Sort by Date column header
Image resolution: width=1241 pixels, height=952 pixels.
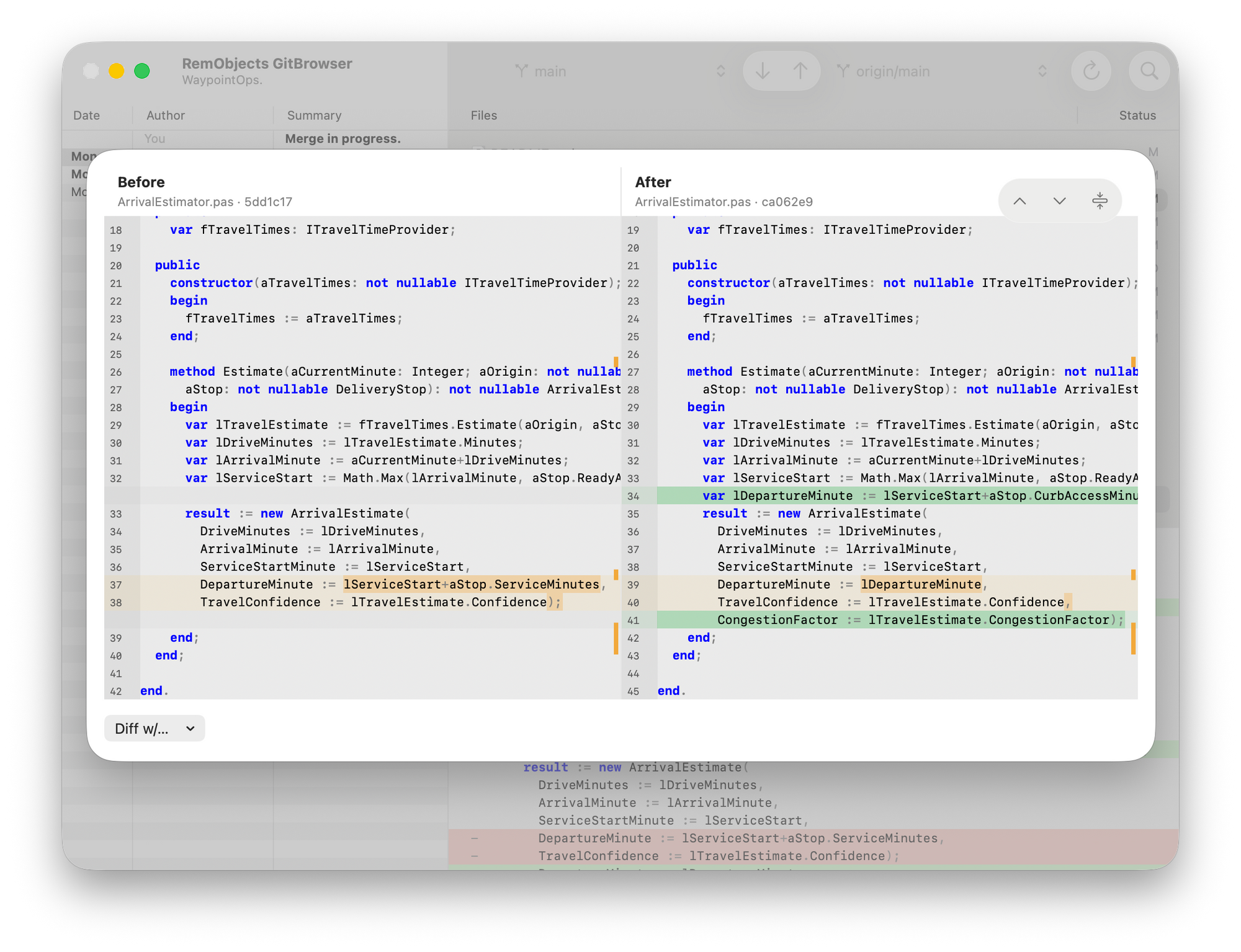(86, 115)
